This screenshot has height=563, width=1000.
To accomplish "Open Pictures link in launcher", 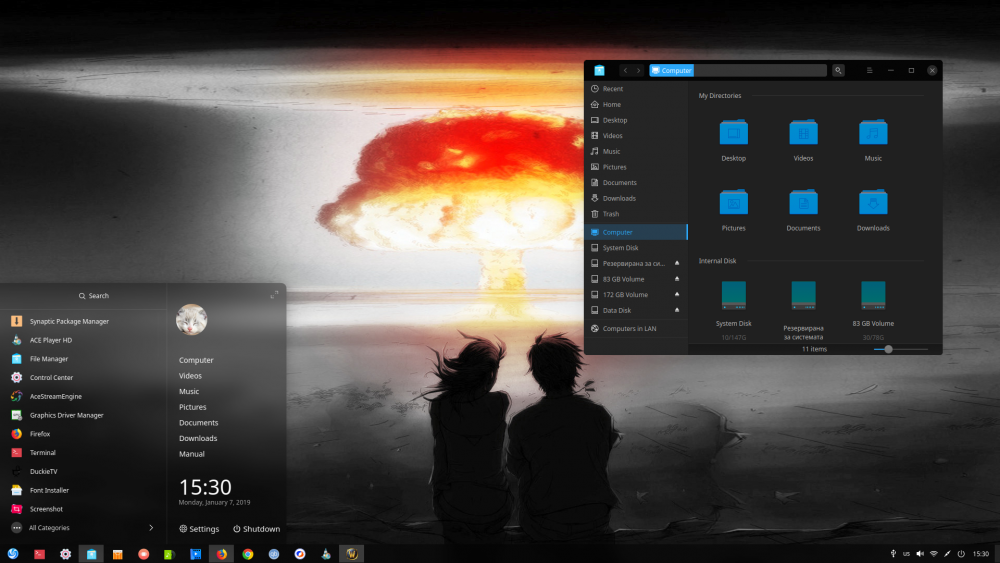I will point(193,407).
